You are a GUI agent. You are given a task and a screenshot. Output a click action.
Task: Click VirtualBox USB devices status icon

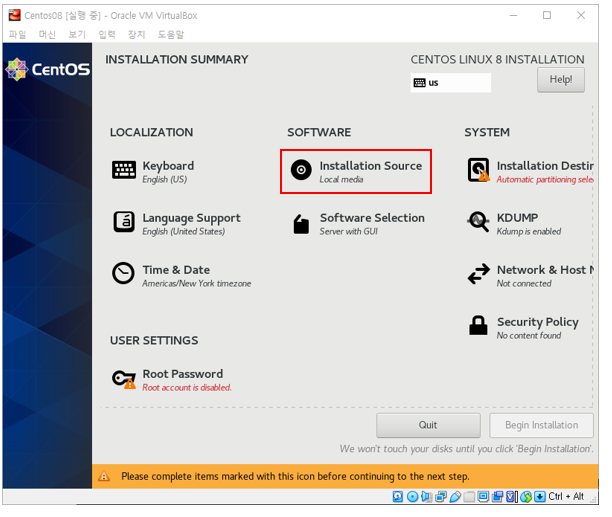tap(455, 496)
